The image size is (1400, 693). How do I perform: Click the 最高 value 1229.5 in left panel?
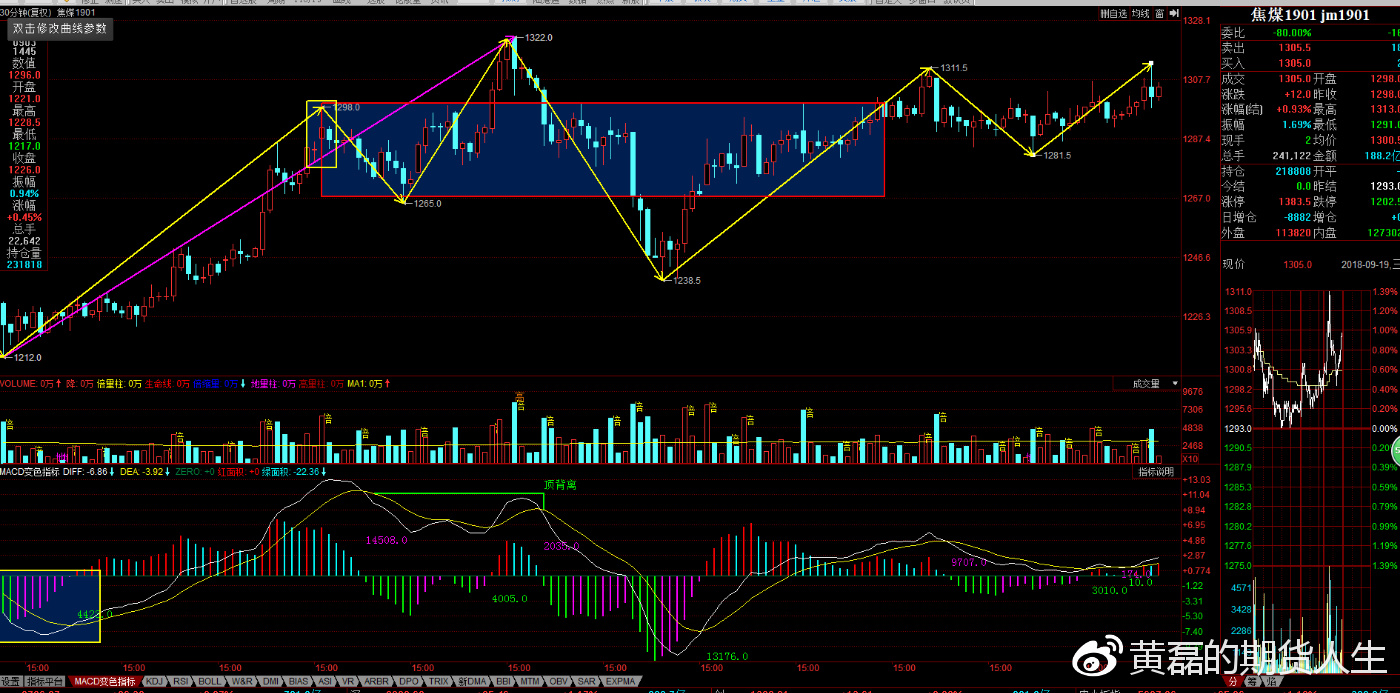pos(26,122)
